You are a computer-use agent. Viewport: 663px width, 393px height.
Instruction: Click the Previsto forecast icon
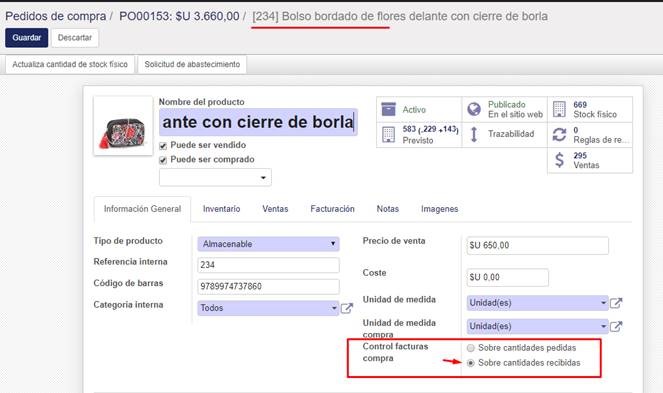tap(388, 135)
